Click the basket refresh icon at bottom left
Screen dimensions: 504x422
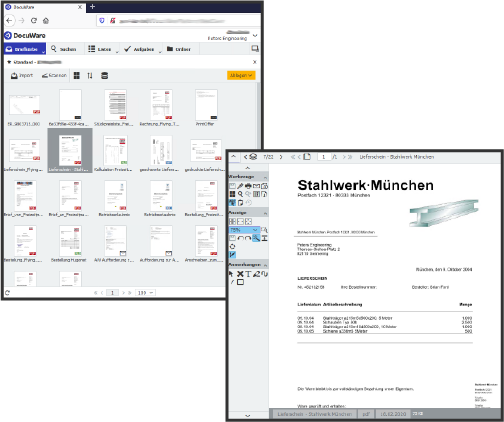8,293
